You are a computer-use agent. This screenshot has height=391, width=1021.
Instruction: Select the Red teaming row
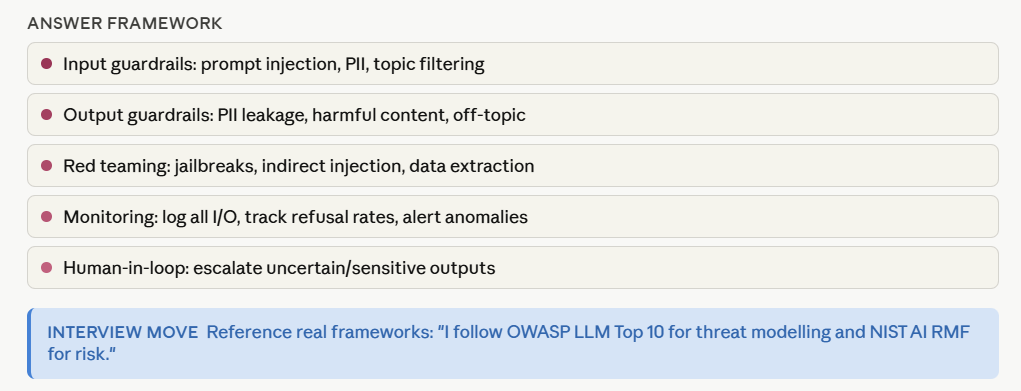point(512,166)
